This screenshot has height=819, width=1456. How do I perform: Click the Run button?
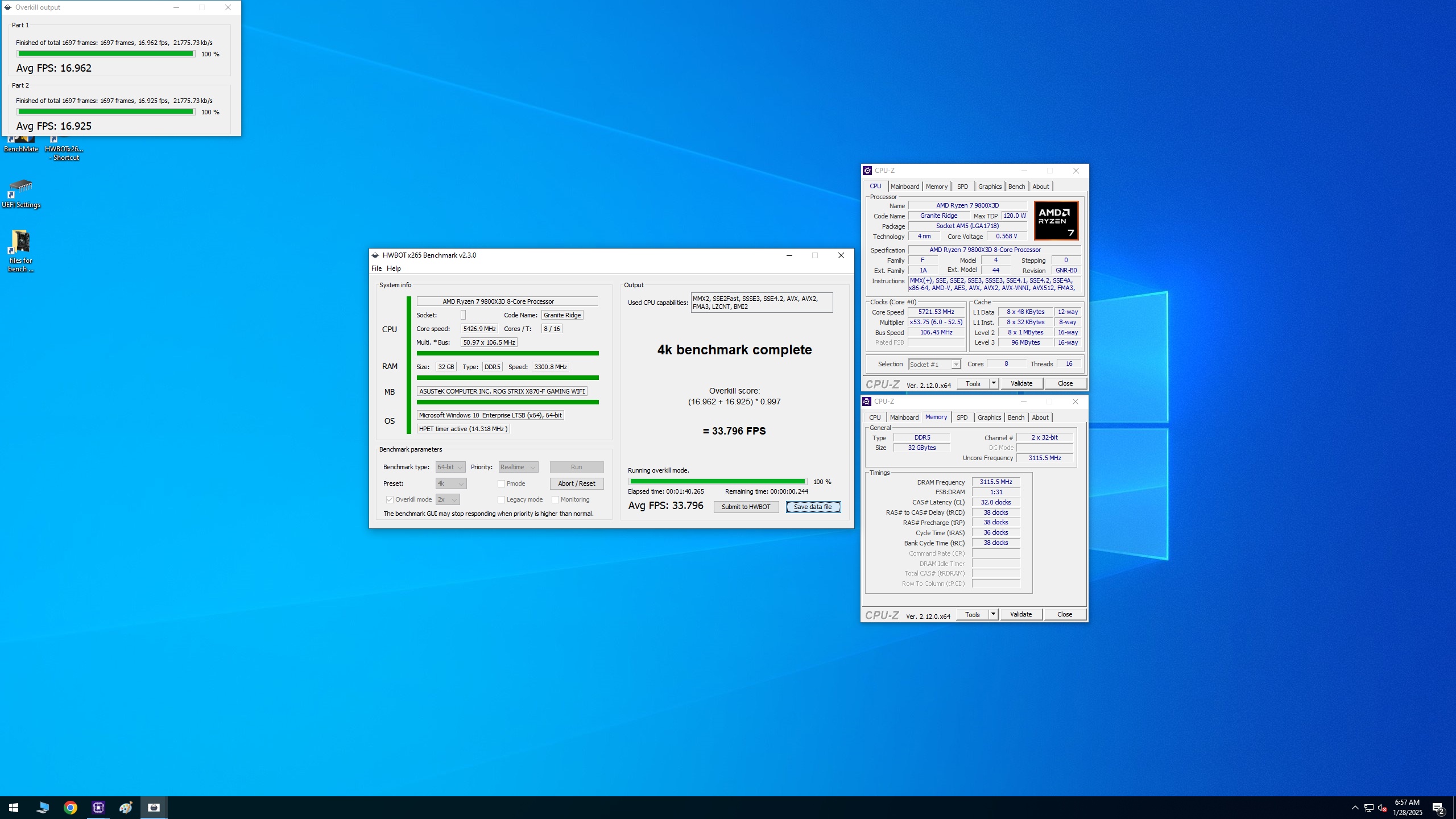(x=576, y=467)
